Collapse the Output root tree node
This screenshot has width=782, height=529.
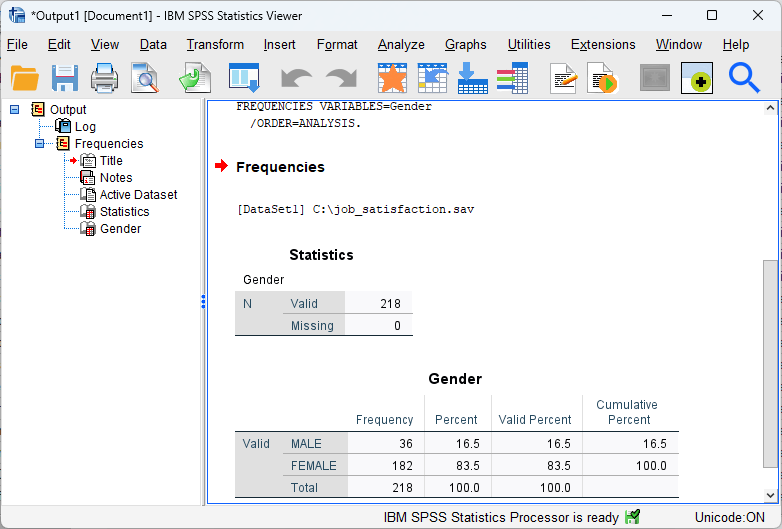tap(14, 109)
